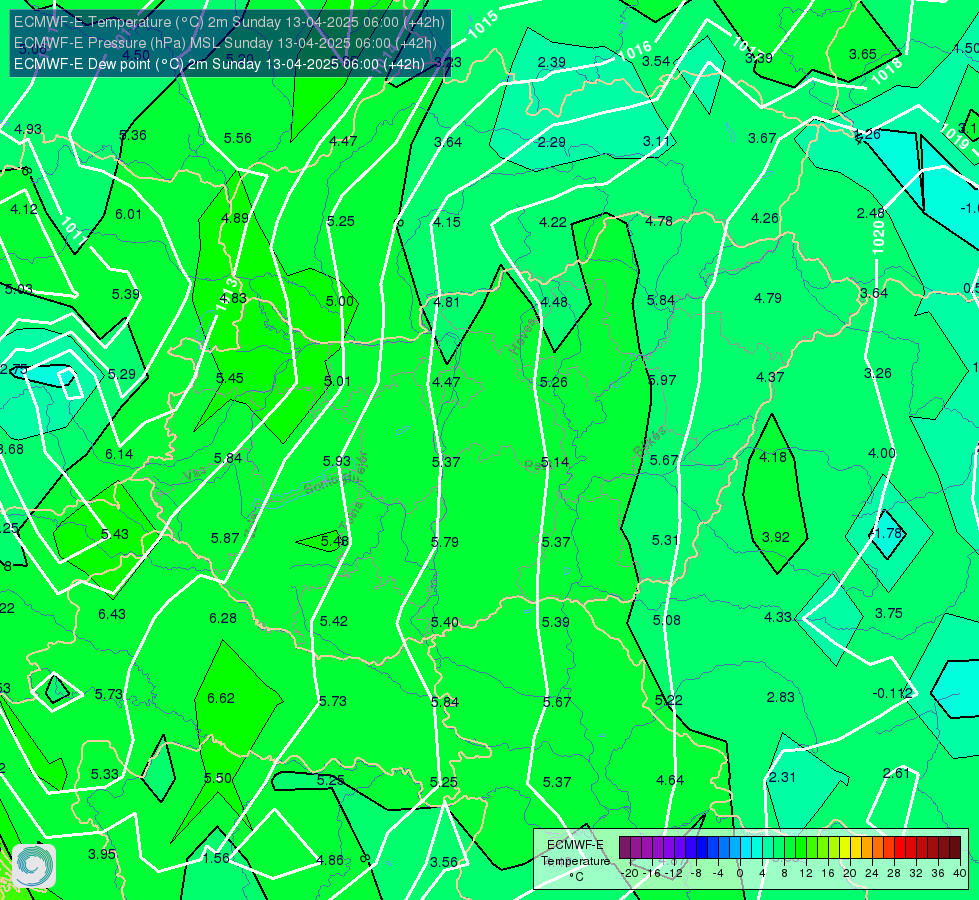Click the 6.43 temperature value

pyautogui.click(x=112, y=615)
